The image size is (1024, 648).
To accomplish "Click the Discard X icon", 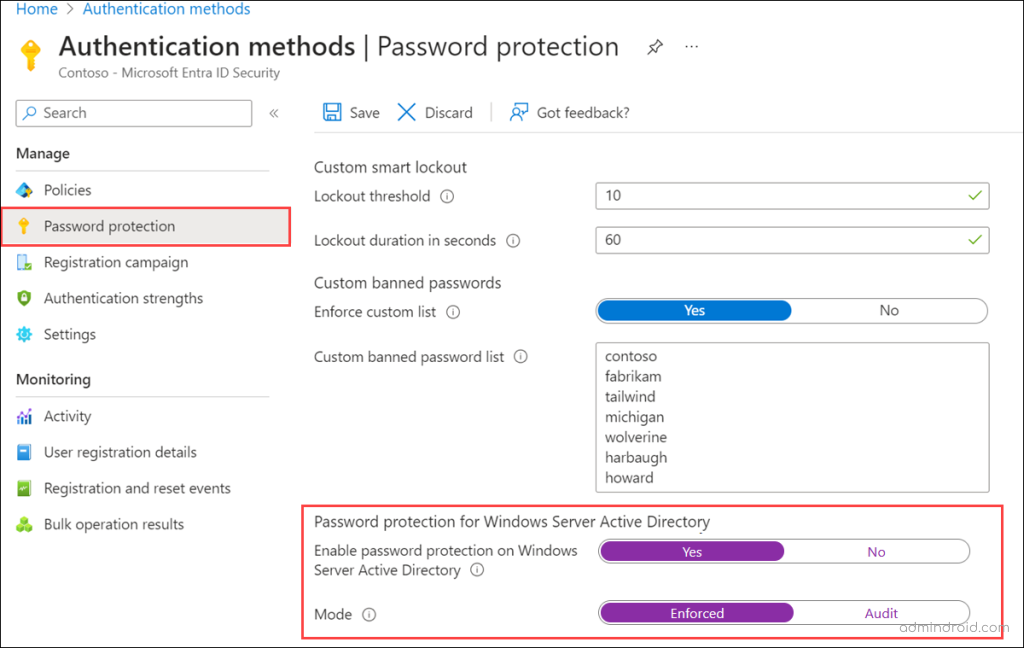I will (407, 112).
